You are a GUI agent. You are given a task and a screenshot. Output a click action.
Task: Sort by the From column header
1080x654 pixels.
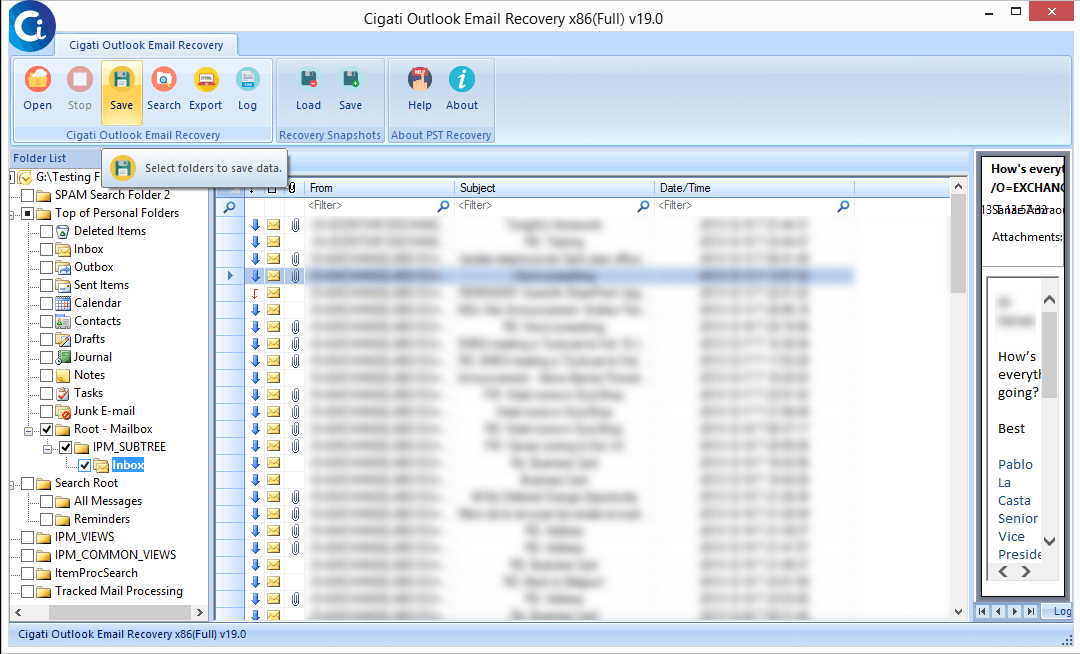(379, 188)
